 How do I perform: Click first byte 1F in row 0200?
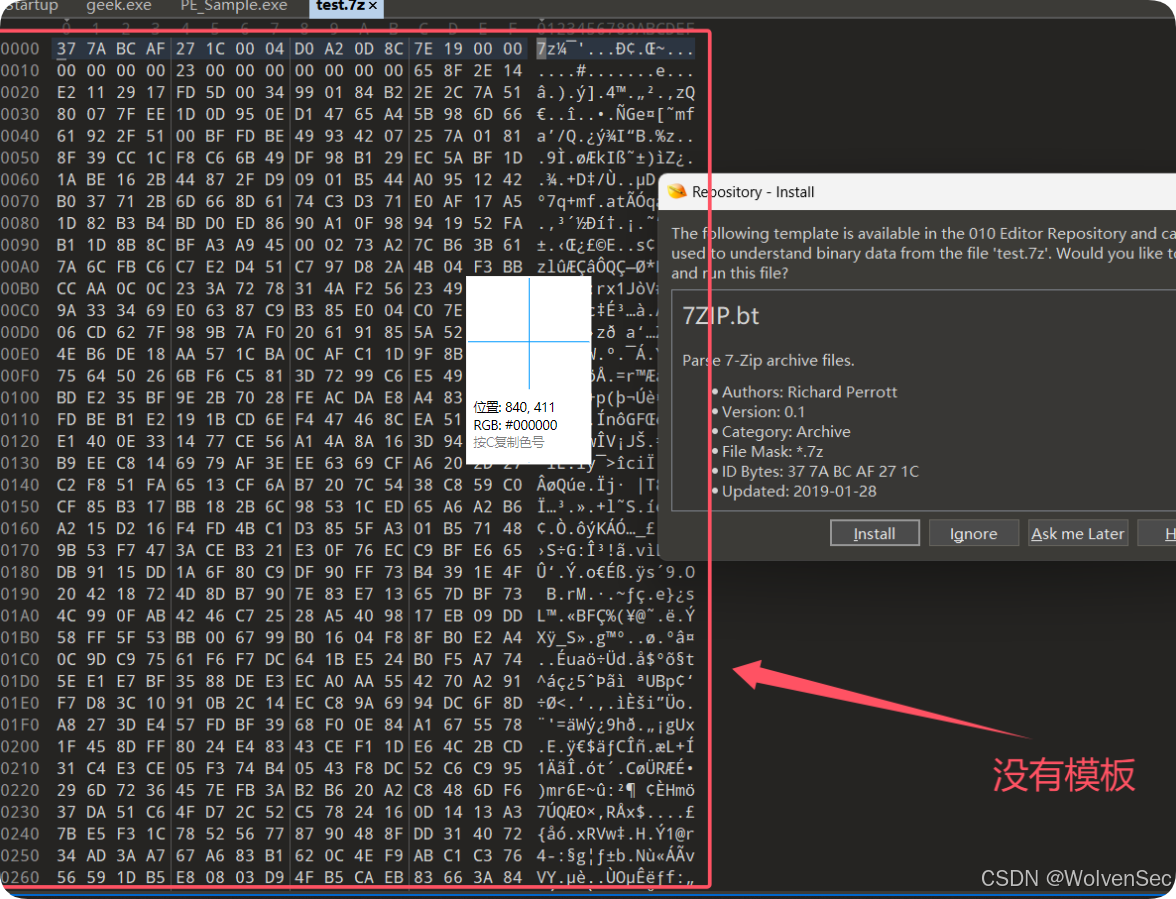[x=66, y=746]
